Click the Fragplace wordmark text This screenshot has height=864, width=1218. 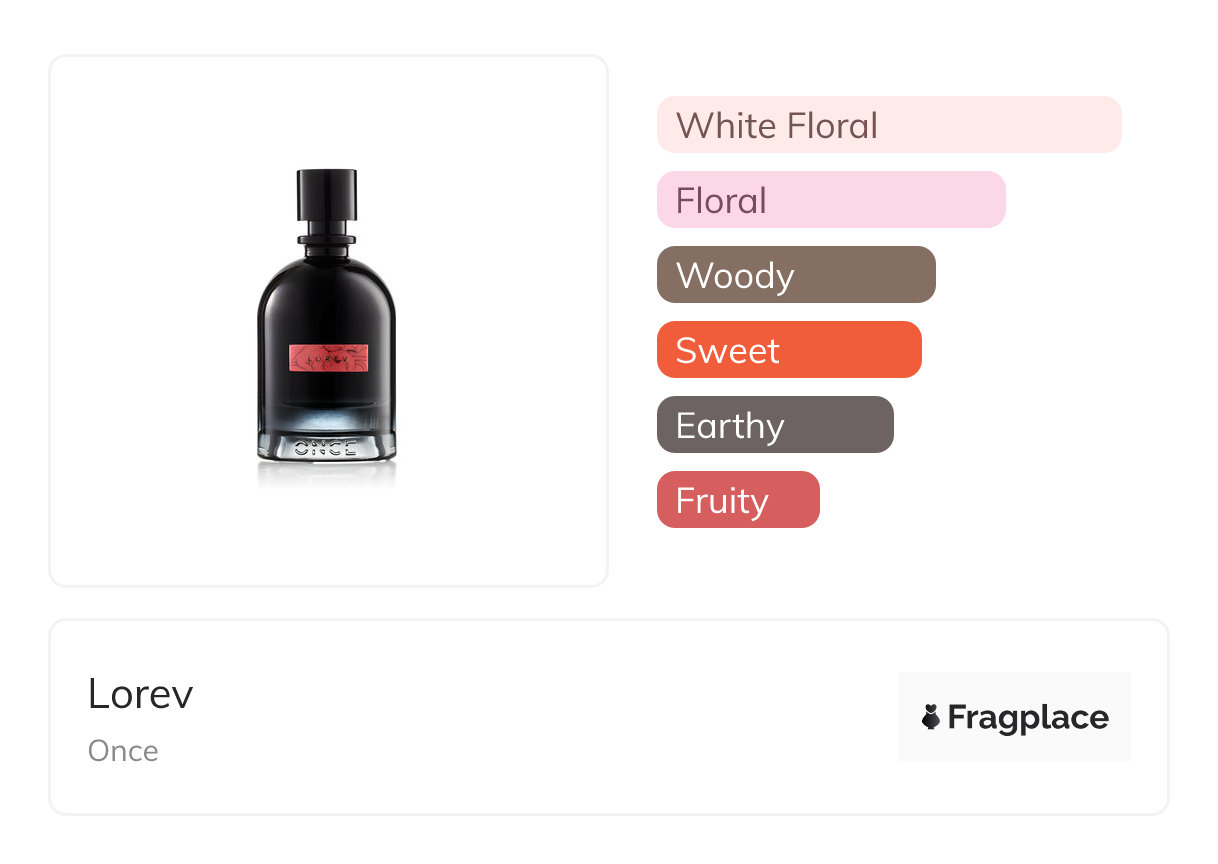click(1028, 717)
